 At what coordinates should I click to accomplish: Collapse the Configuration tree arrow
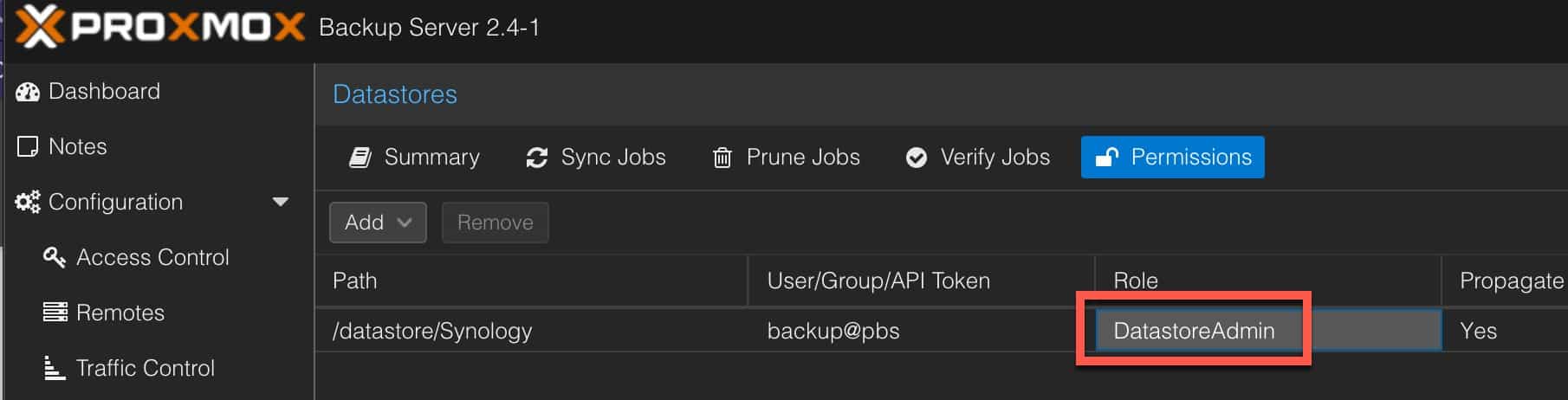pyautogui.click(x=280, y=202)
